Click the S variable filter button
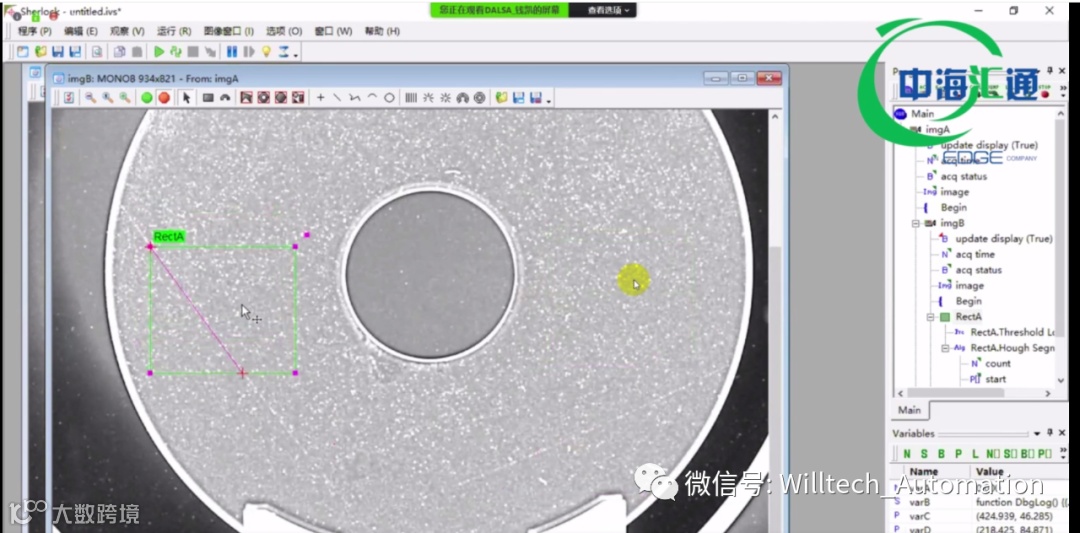1080x533 pixels. pos(924,454)
